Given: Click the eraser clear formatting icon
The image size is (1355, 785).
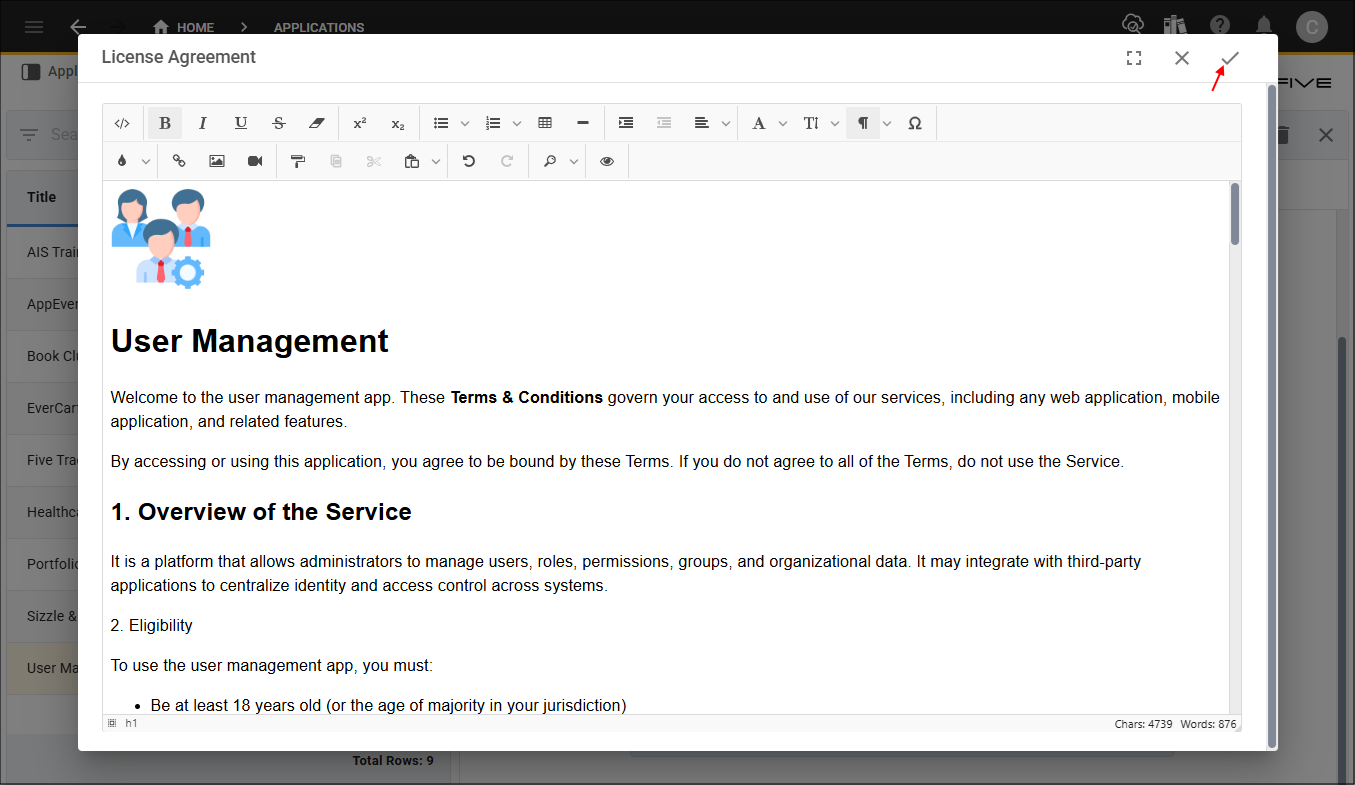Looking at the screenshot, I should click(317, 123).
